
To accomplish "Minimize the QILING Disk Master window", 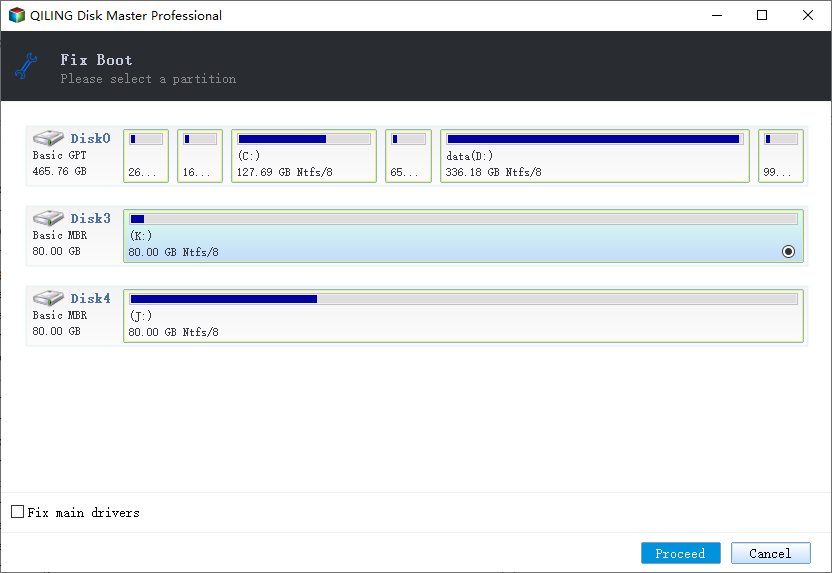I will click(717, 15).
